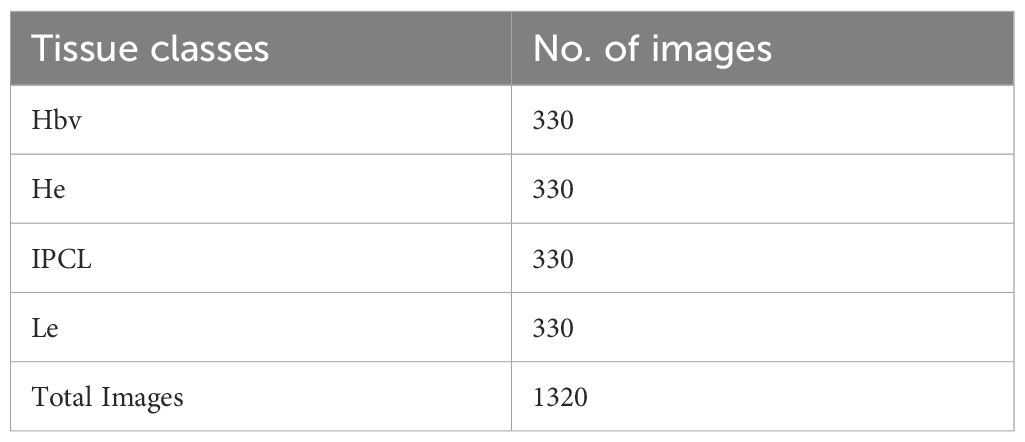Click the 330 value in He row
Screen dimensions: 1025x442
553,190
